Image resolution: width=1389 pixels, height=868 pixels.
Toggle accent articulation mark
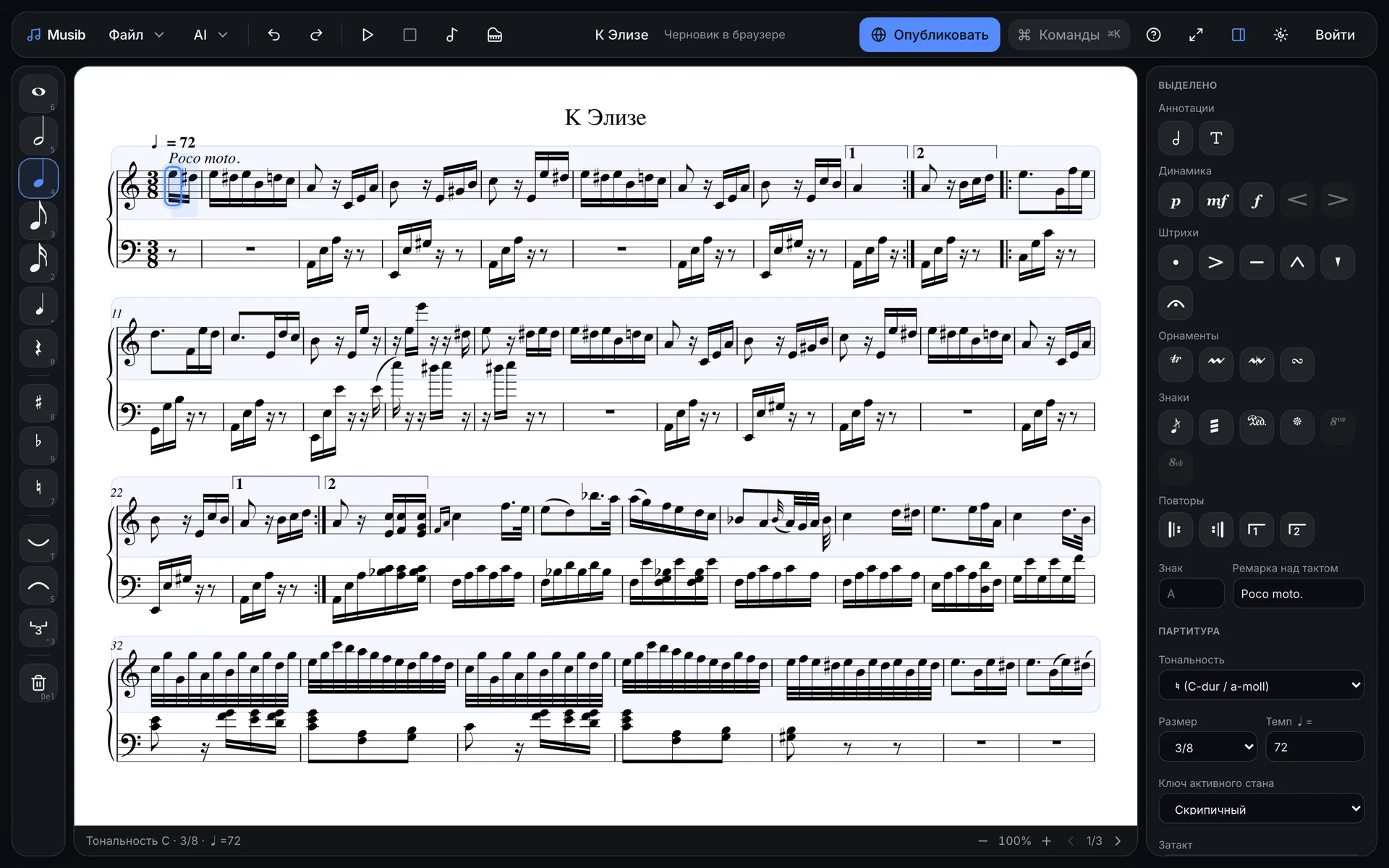1216,262
